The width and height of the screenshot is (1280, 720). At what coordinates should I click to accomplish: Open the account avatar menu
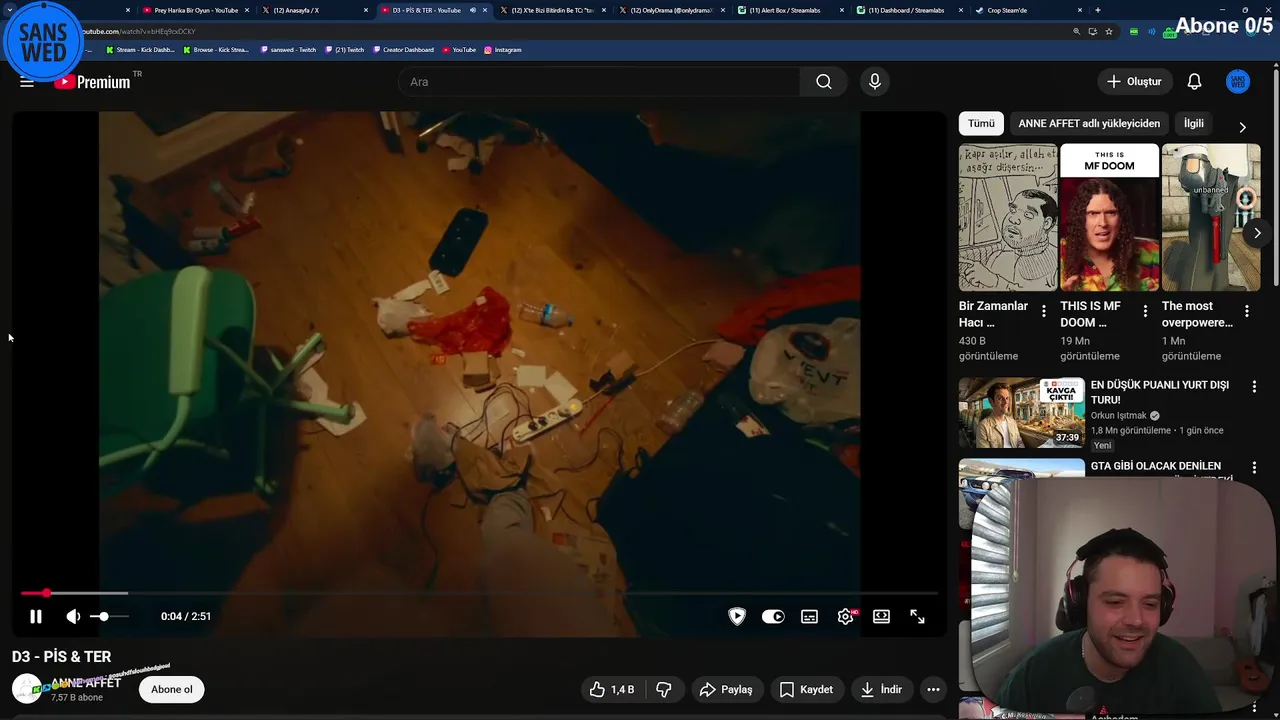pos(1238,82)
